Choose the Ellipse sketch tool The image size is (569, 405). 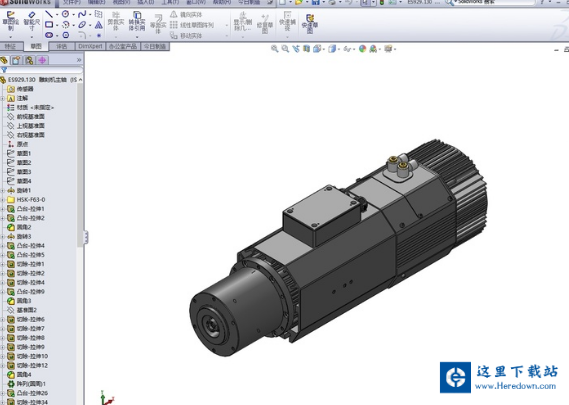point(82,25)
